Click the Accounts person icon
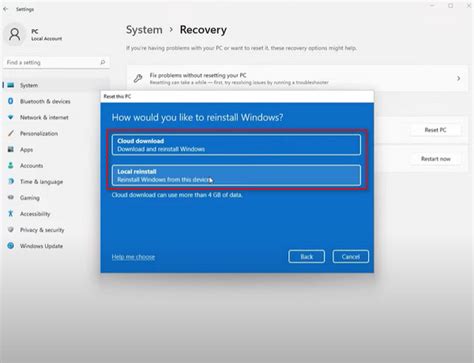The image size is (474, 363). (x=11, y=165)
